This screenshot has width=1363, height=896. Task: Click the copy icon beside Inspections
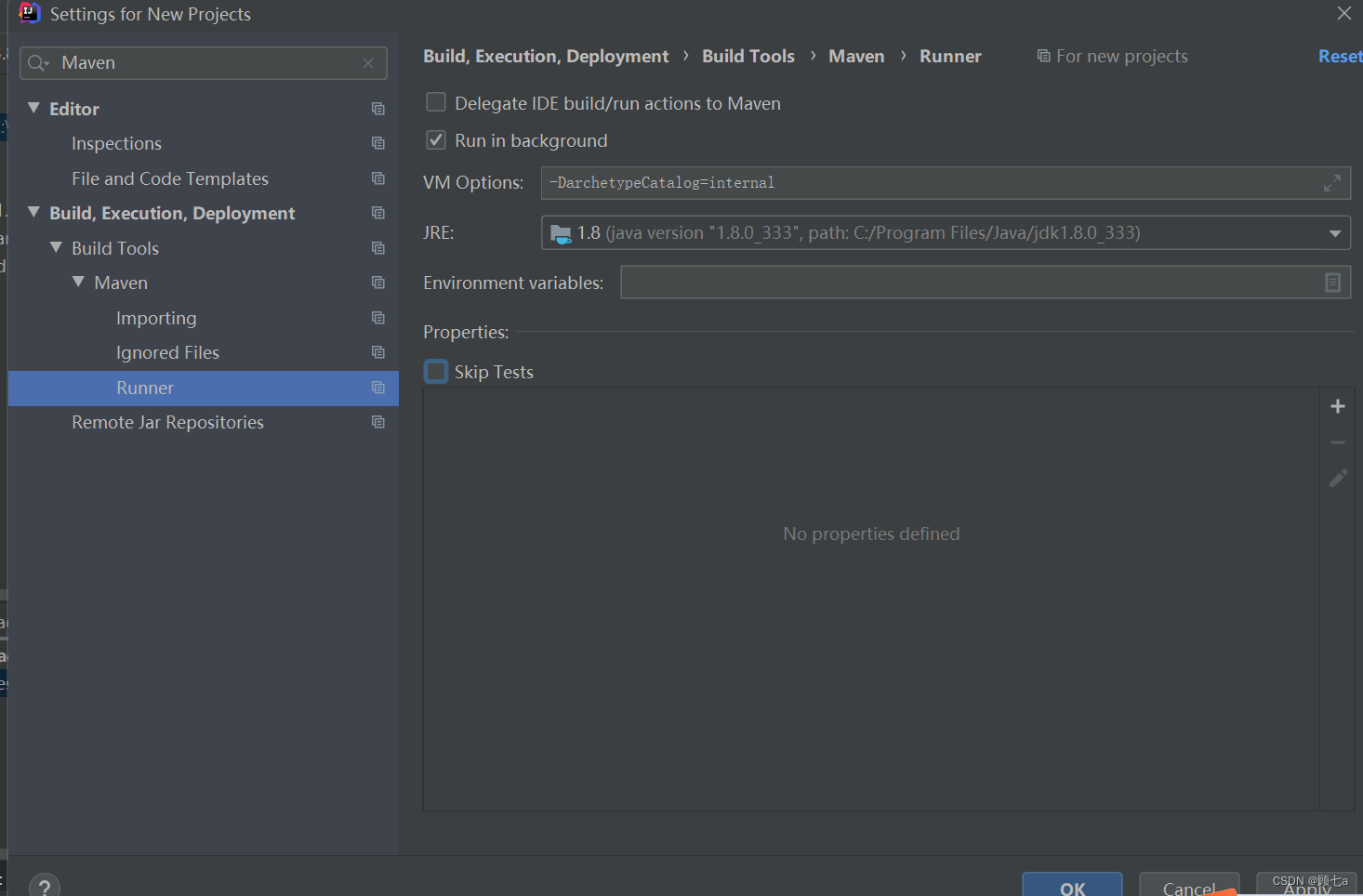click(377, 143)
